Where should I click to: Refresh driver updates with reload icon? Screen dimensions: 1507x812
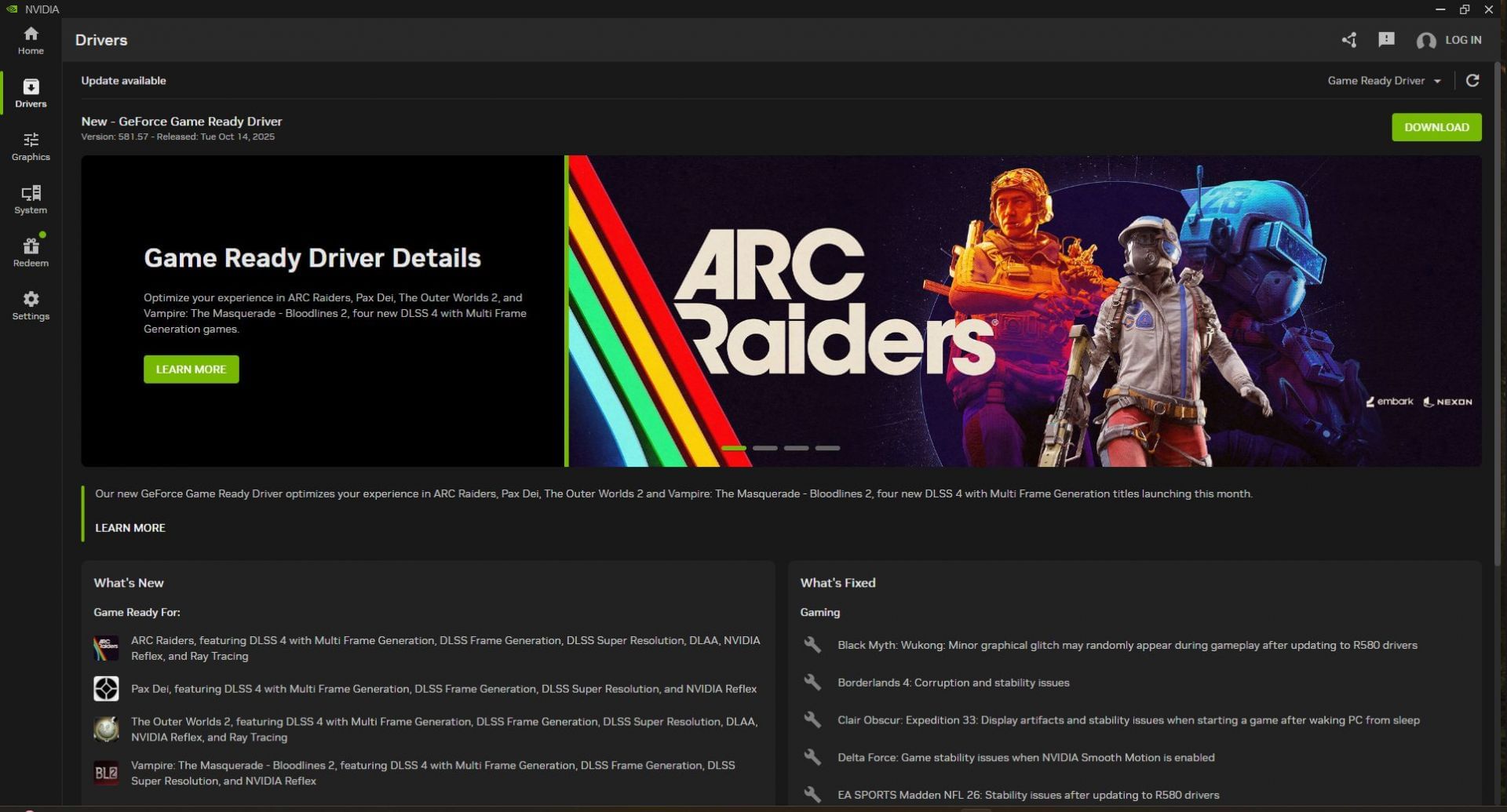click(x=1472, y=81)
